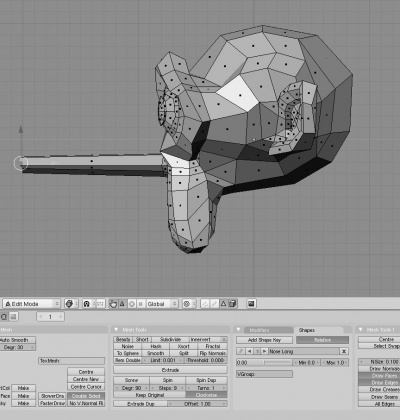
Task: Click the Fractal button
Action: point(213,346)
